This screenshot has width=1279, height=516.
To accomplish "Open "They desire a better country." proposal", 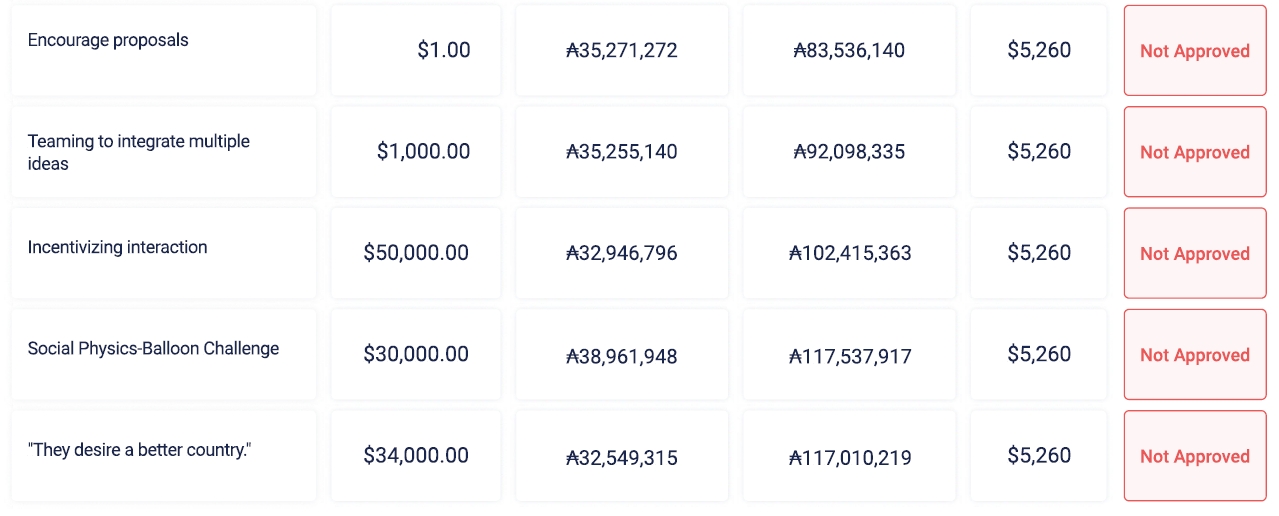I will coord(138,450).
